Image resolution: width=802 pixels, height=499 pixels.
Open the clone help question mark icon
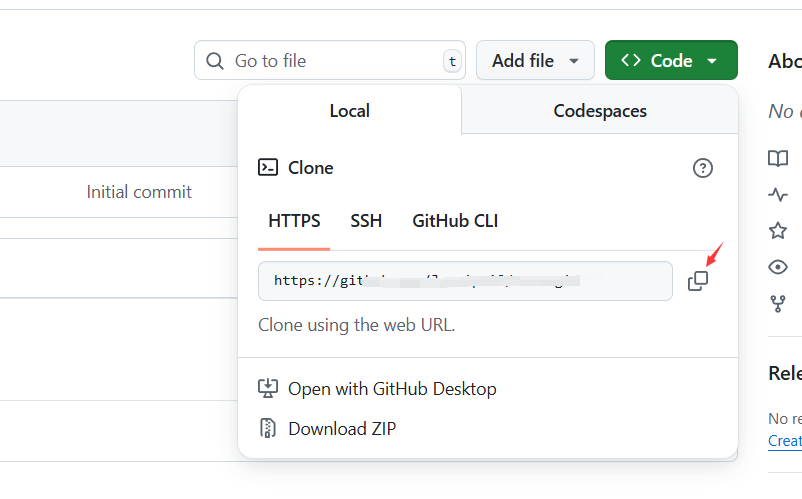pyautogui.click(x=703, y=168)
